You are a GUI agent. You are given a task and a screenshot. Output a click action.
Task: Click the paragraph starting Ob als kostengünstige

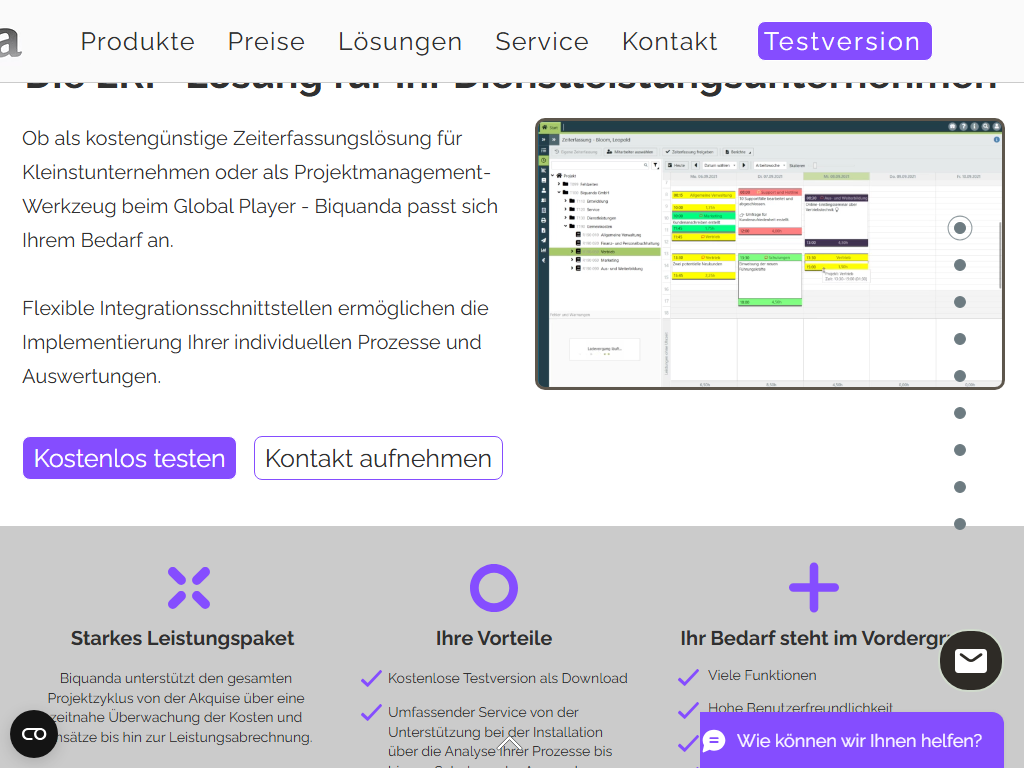click(x=260, y=189)
